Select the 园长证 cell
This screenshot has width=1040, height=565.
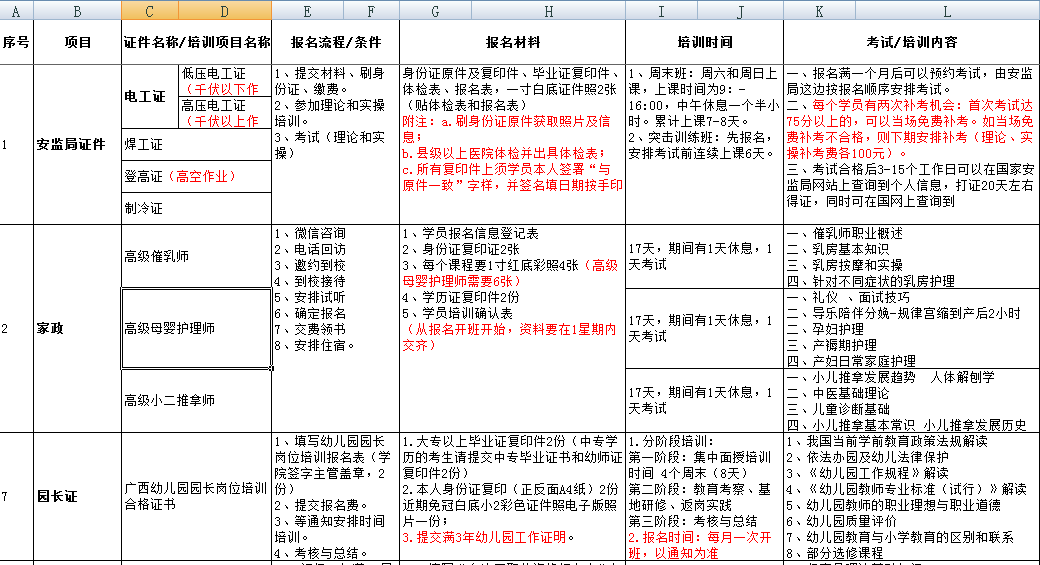pos(77,497)
